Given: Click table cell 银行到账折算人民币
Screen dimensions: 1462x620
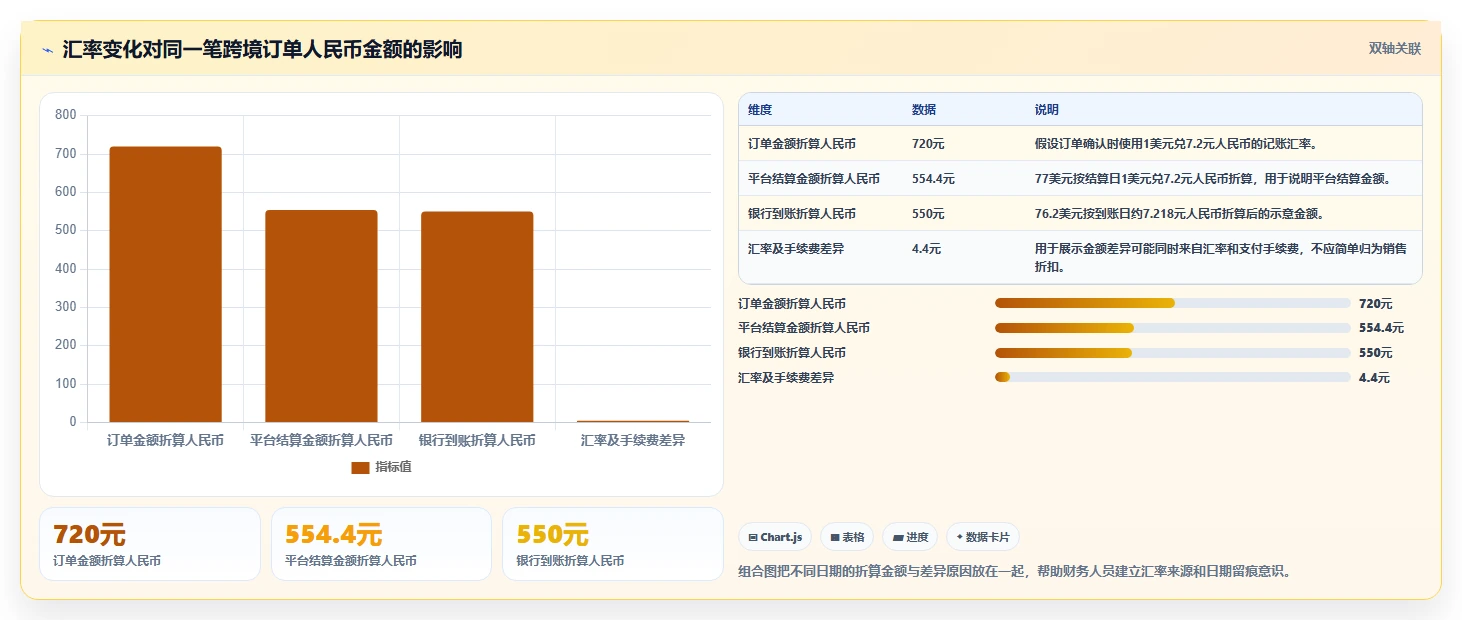Looking at the screenshot, I should pos(802,214).
